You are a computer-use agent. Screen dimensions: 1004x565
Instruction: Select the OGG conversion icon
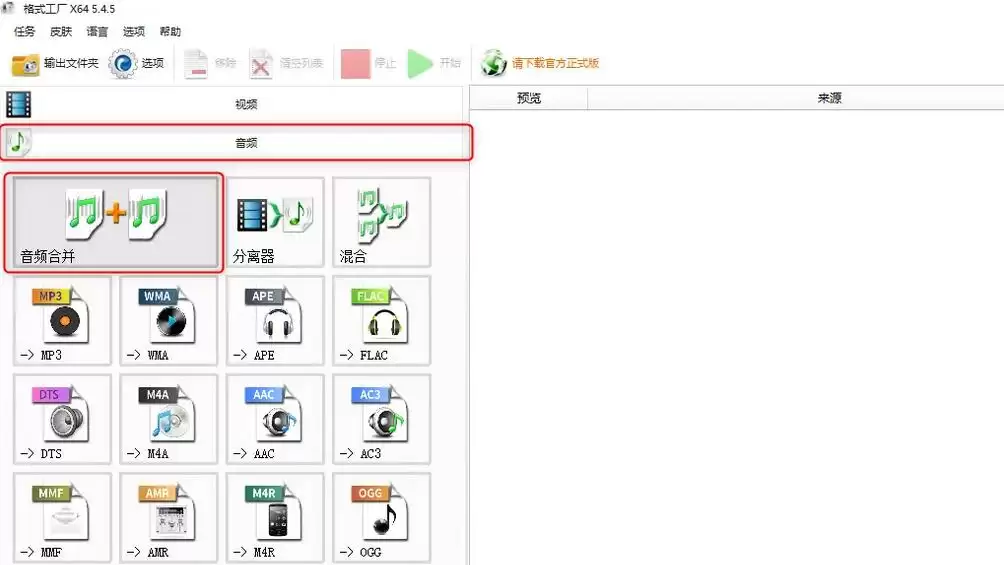(382, 518)
